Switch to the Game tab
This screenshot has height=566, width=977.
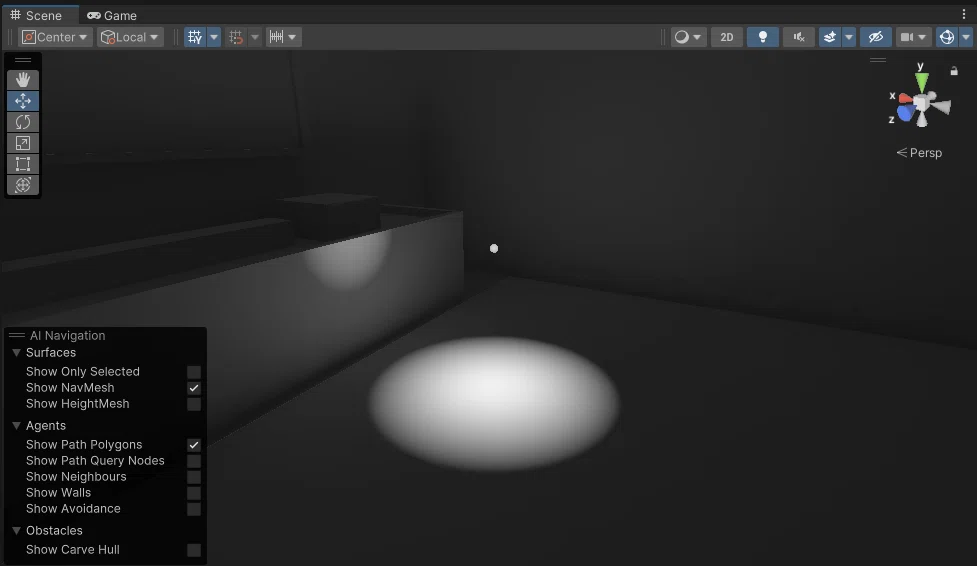[112, 16]
